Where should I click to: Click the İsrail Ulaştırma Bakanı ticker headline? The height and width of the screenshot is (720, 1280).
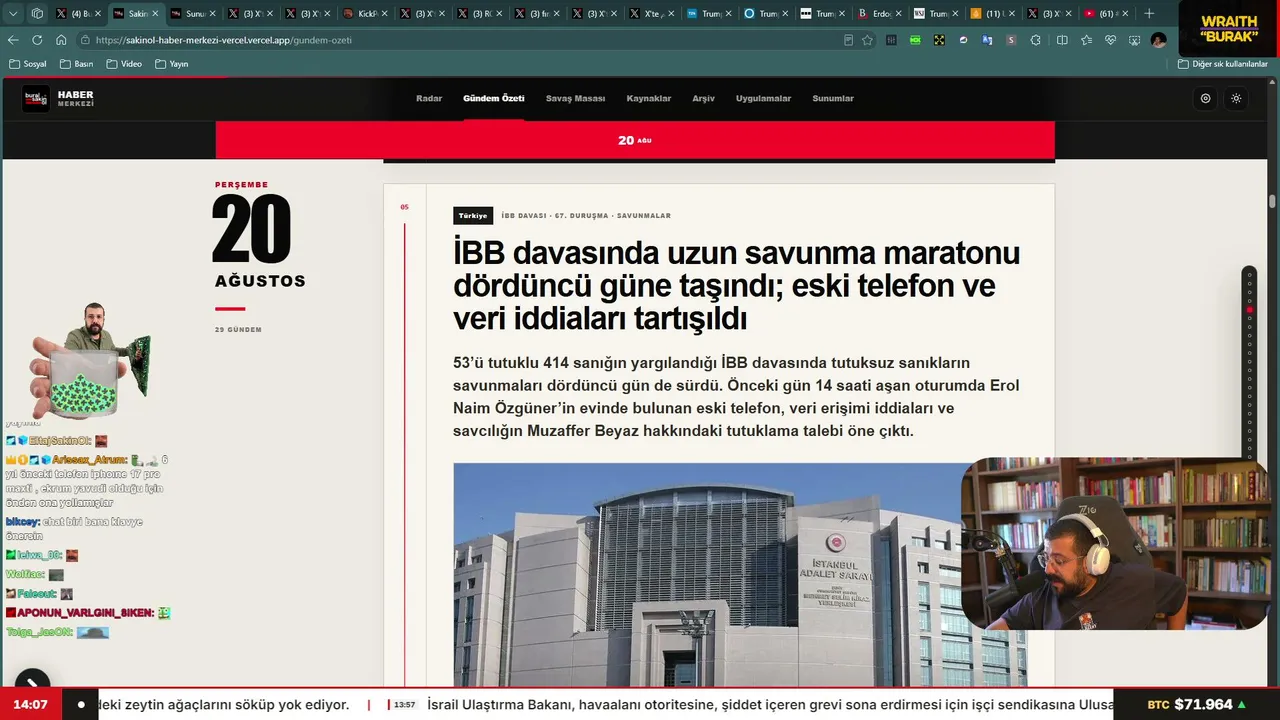(770, 704)
